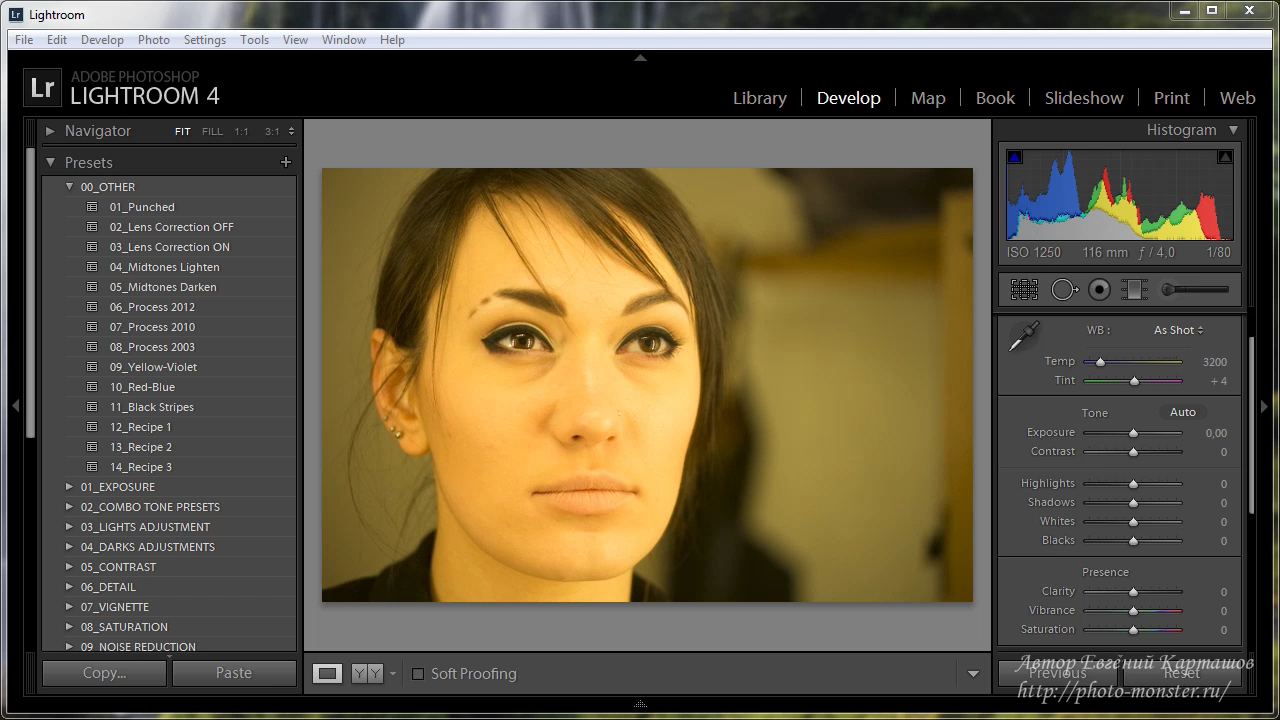Set Navigator zoom to FILL
The image size is (1280, 720).
pyautogui.click(x=212, y=131)
